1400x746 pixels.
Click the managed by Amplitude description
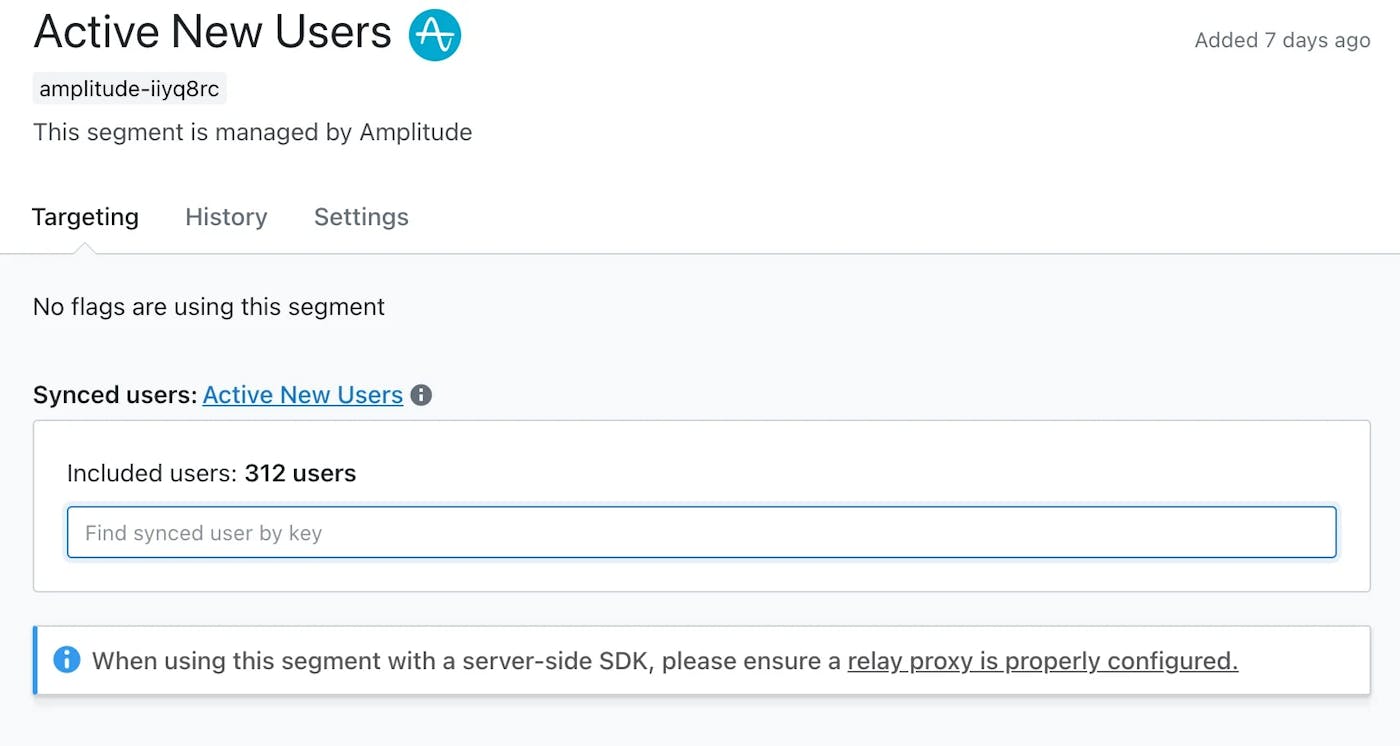coord(252,132)
